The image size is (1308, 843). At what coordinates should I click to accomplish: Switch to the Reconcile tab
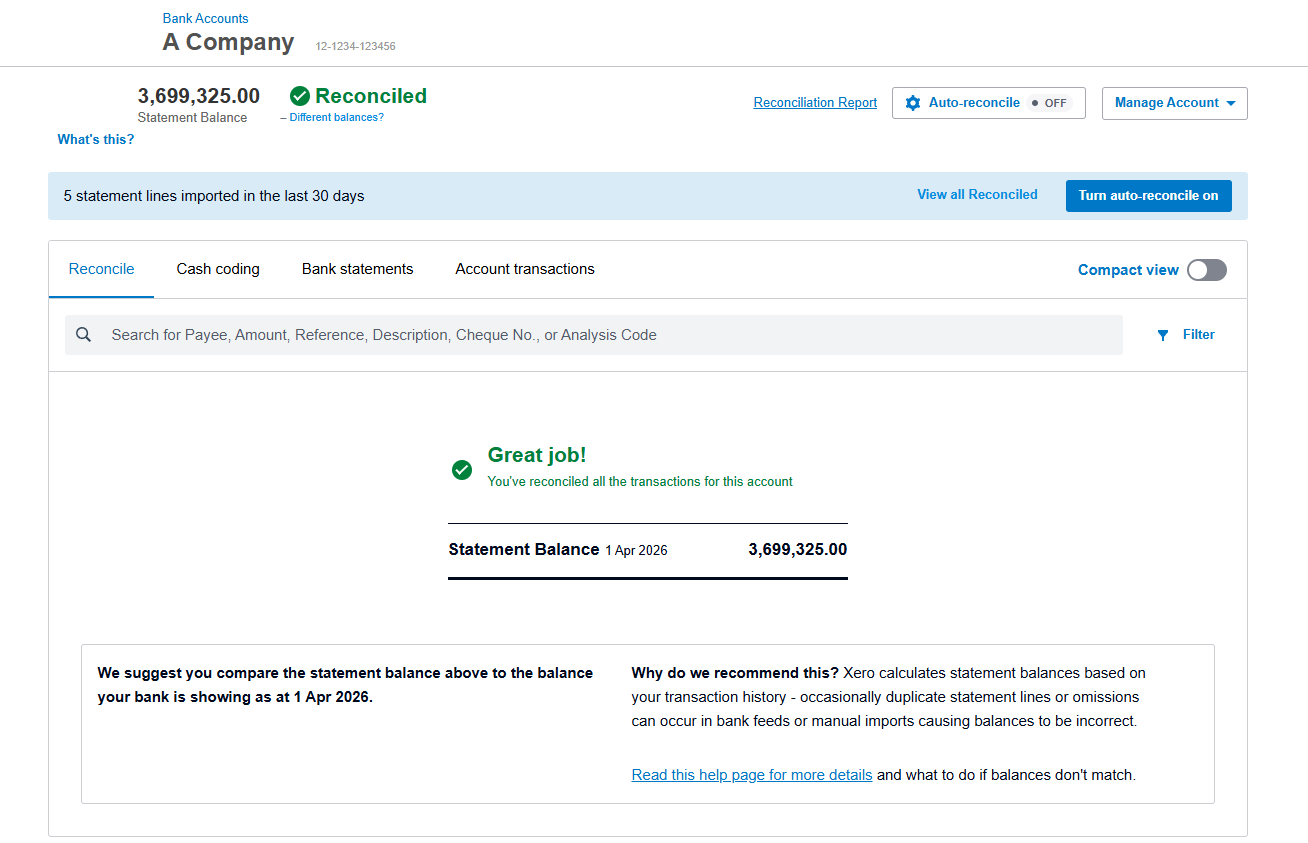101,269
